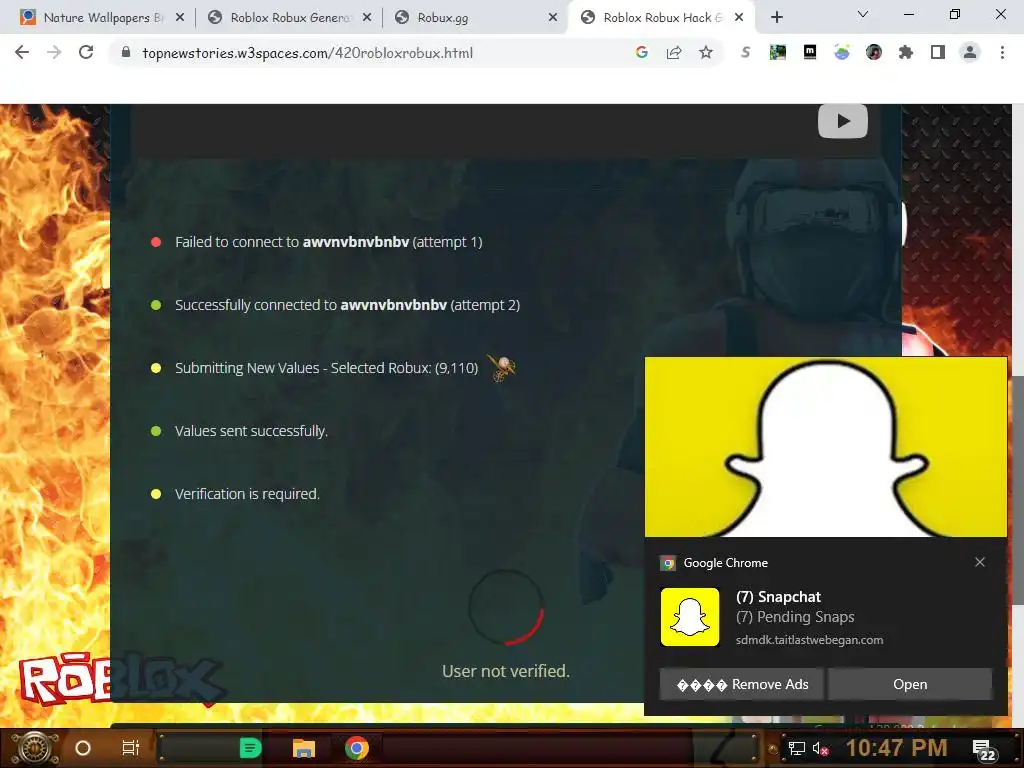
Task: Click Open in Snapchat notification
Action: (x=910, y=684)
